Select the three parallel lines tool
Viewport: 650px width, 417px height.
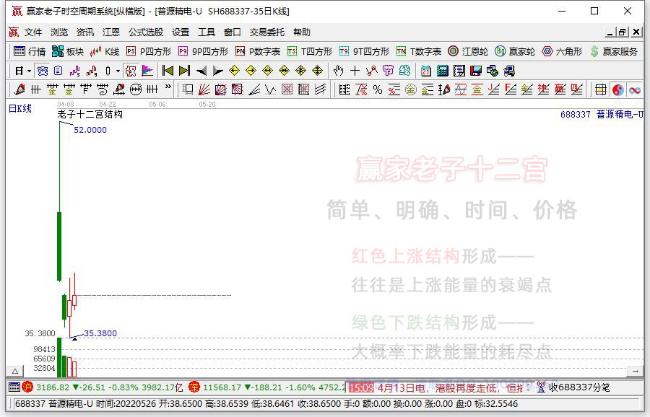320,89
